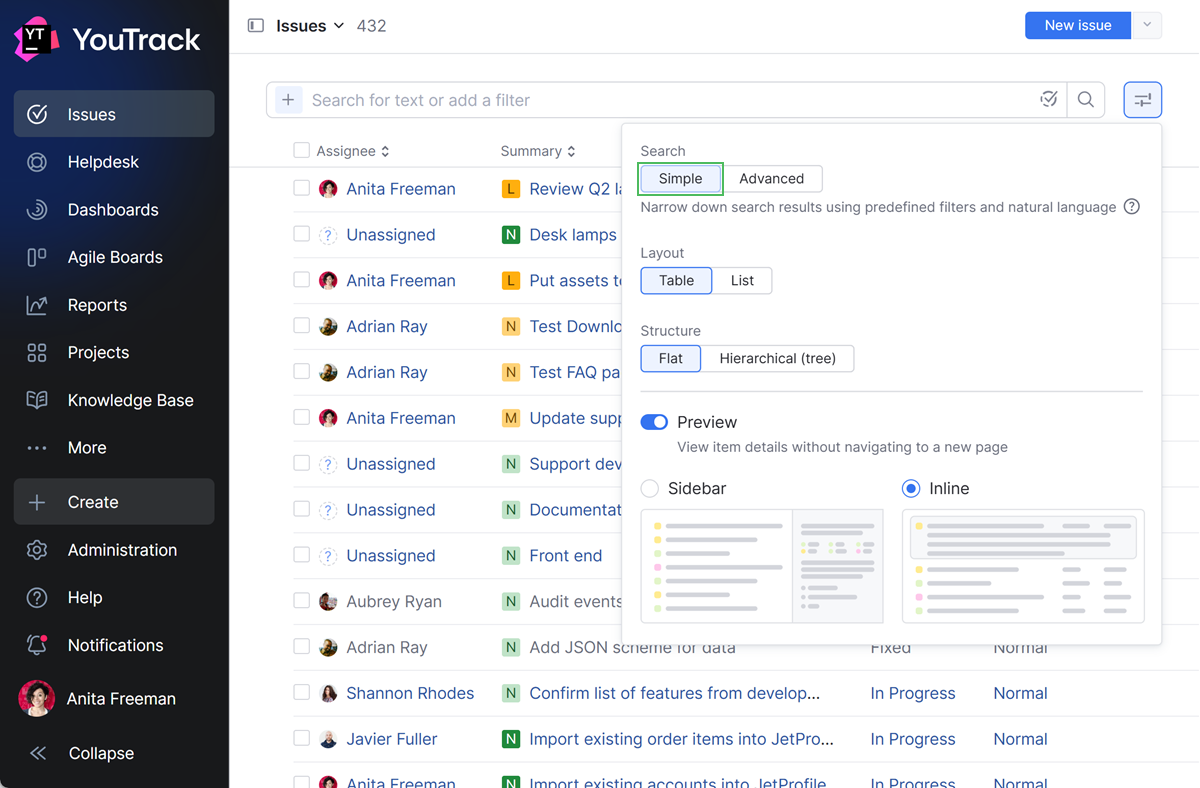The width and height of the screenshot is (1200, 788).
Task: Tick the checkbox for the Desk lamps issue
Action: click(301, 234)
